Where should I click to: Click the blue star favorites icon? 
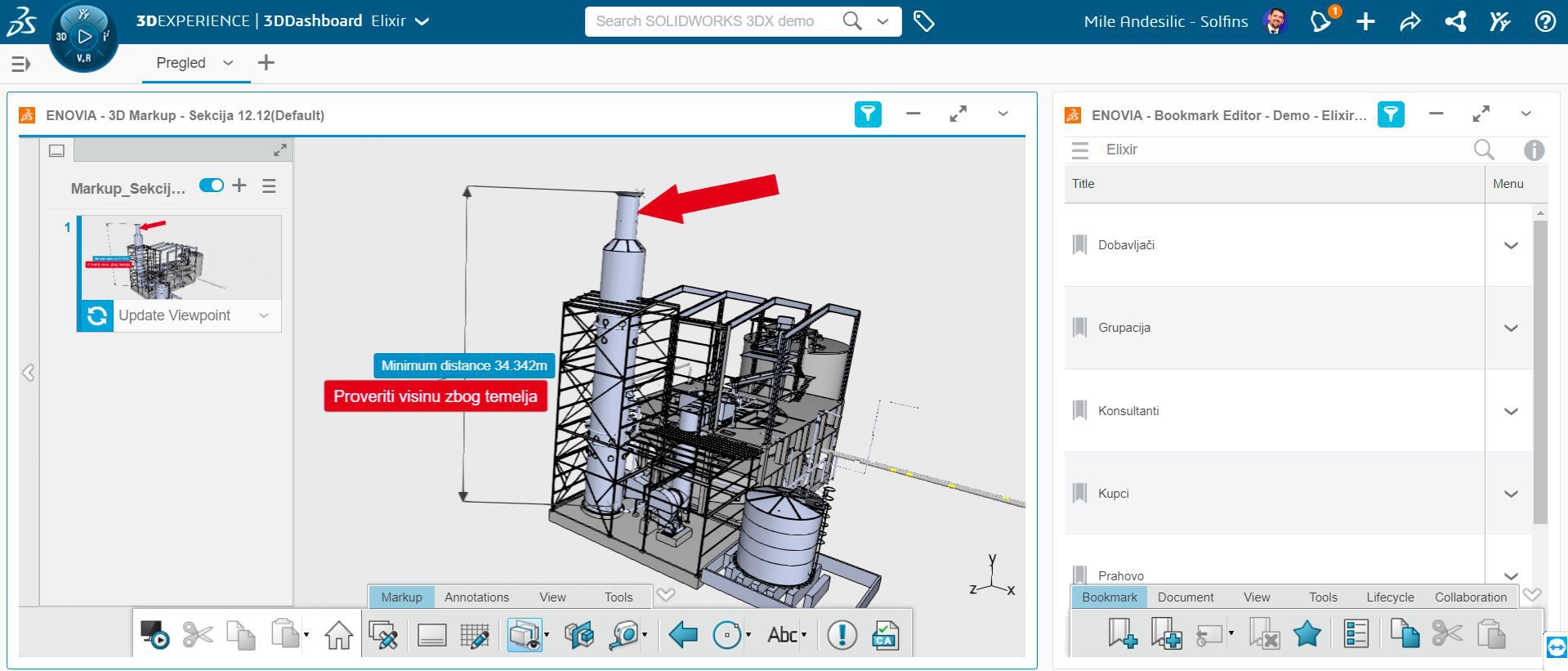click(x=1307, y=634)
